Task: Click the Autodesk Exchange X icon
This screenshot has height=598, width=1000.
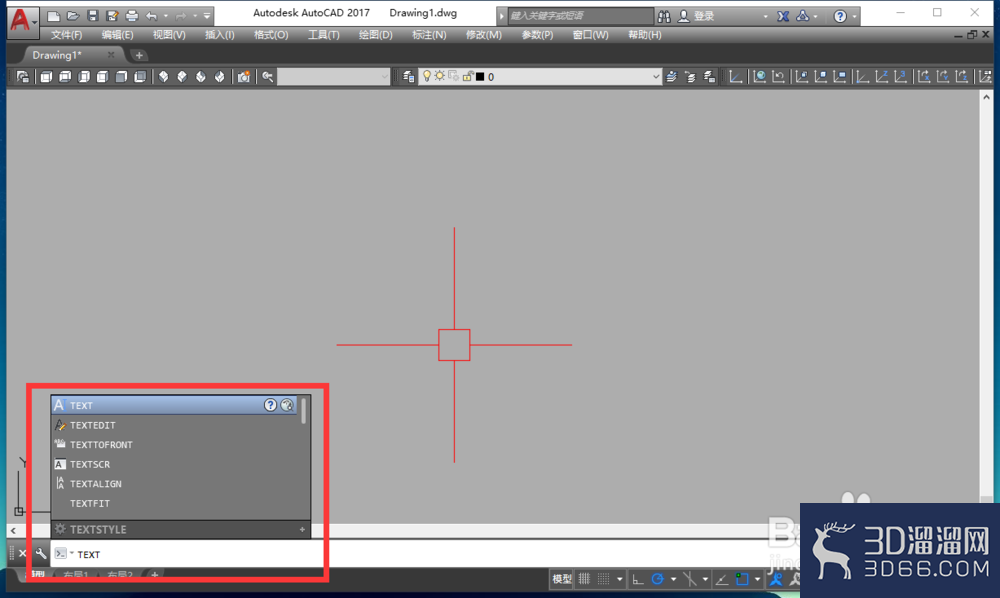Action: coord(783,16)
